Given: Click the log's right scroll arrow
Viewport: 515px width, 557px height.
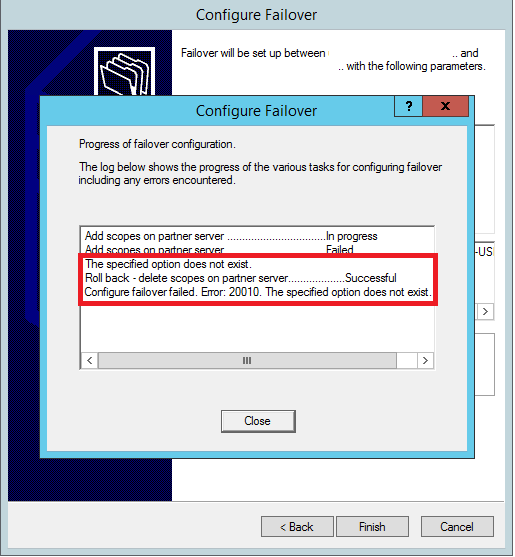Looking at the screenshot, I should [425, 361].
